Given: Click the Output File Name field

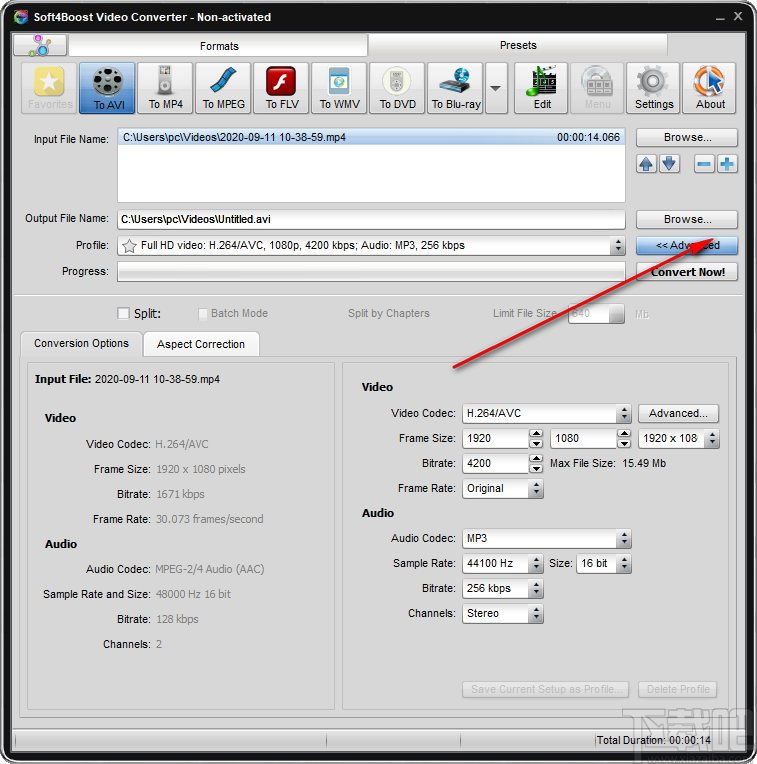Looking at the screenshot, I should 371,219.
